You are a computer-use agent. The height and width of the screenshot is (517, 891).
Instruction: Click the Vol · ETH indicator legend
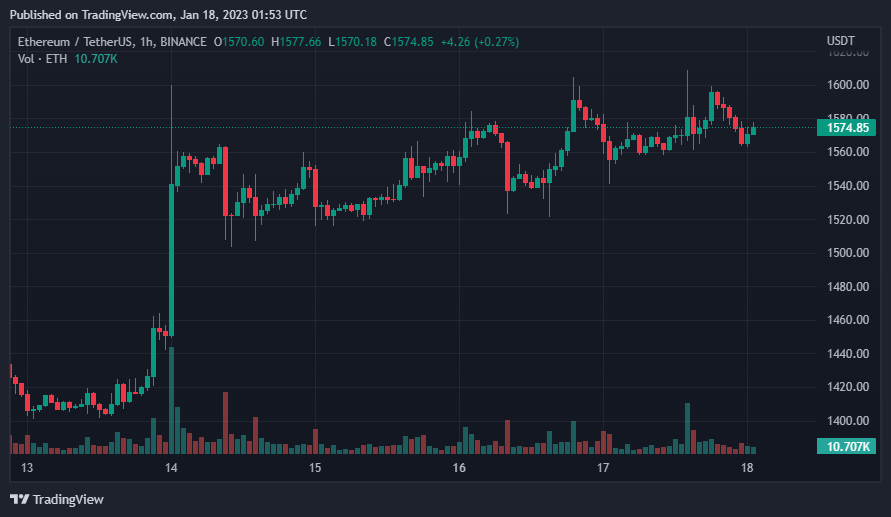point(43,59)
